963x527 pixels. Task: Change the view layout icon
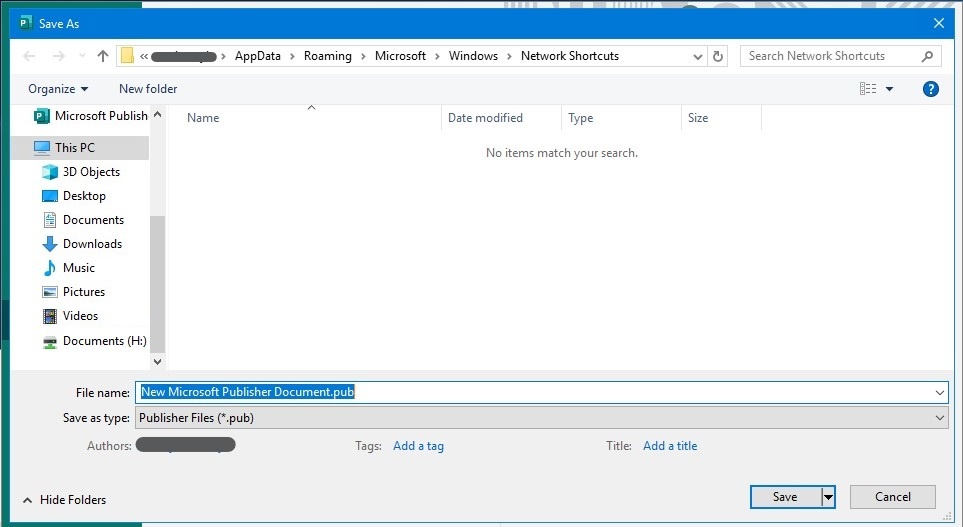click(868, 89)
